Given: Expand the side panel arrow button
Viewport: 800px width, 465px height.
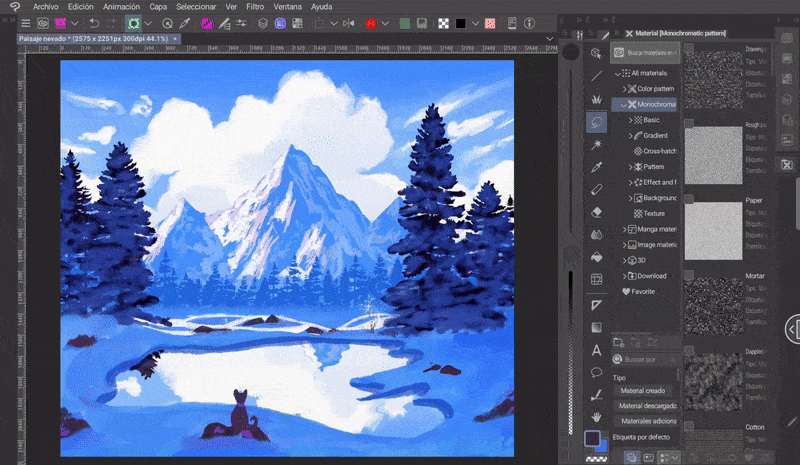Looking at the screenshot, I should click(x=792, y=330).
